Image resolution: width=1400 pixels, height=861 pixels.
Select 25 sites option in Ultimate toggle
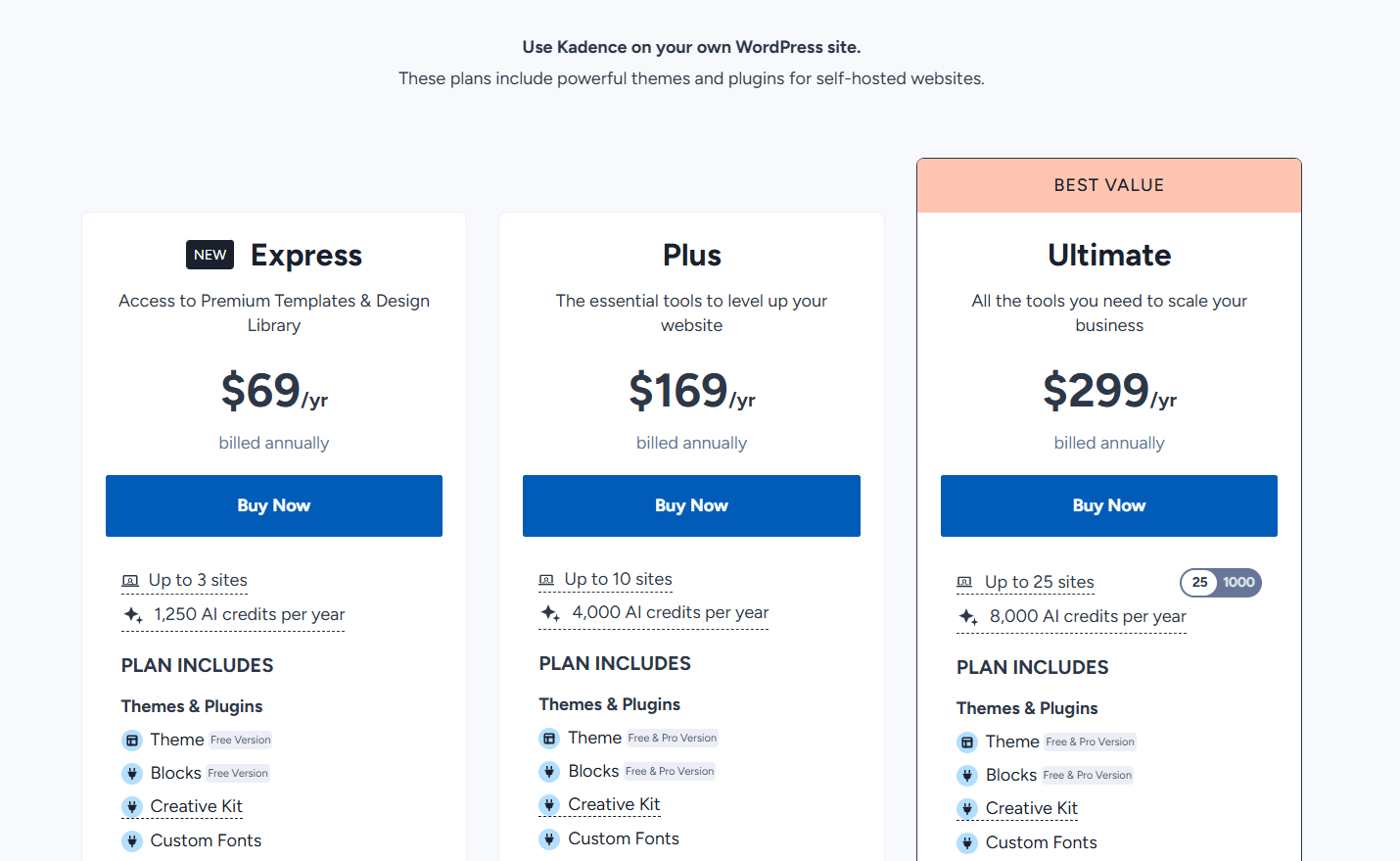pyautogui.click(x=1200, y=583)
